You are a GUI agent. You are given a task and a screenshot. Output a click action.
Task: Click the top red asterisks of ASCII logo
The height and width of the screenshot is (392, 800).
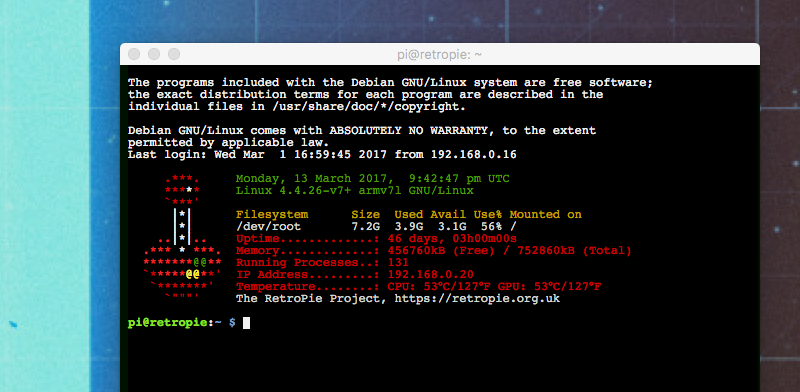point(182,179)
